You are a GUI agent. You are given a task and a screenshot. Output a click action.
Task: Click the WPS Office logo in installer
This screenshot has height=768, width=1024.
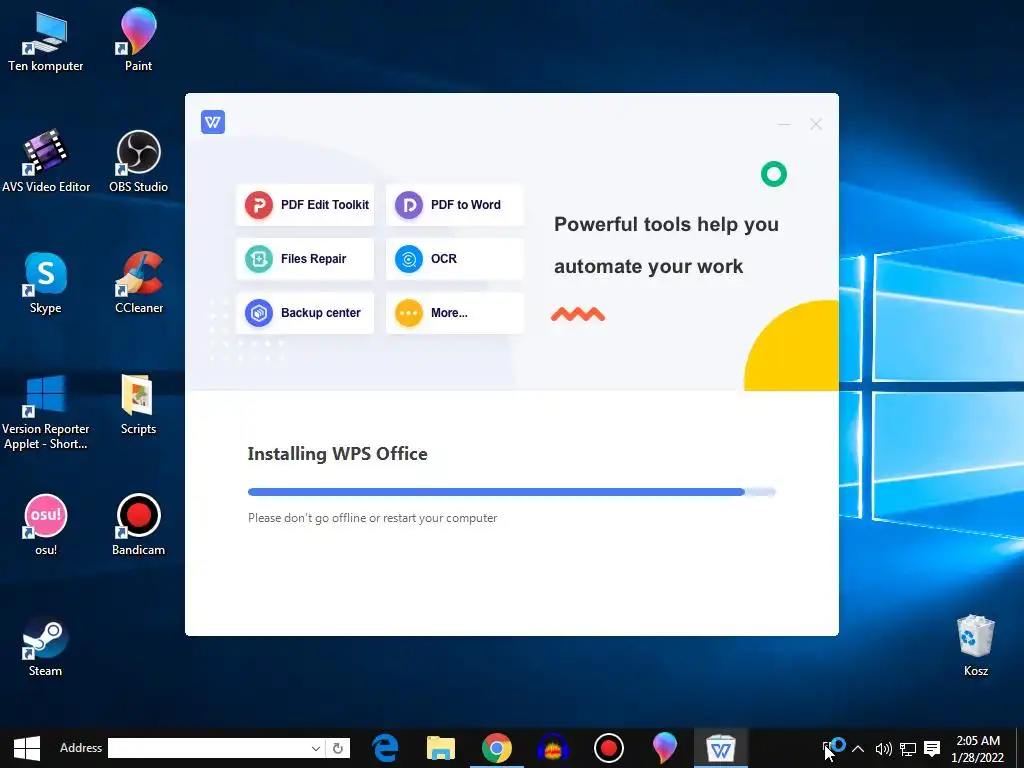pos(213,122)
